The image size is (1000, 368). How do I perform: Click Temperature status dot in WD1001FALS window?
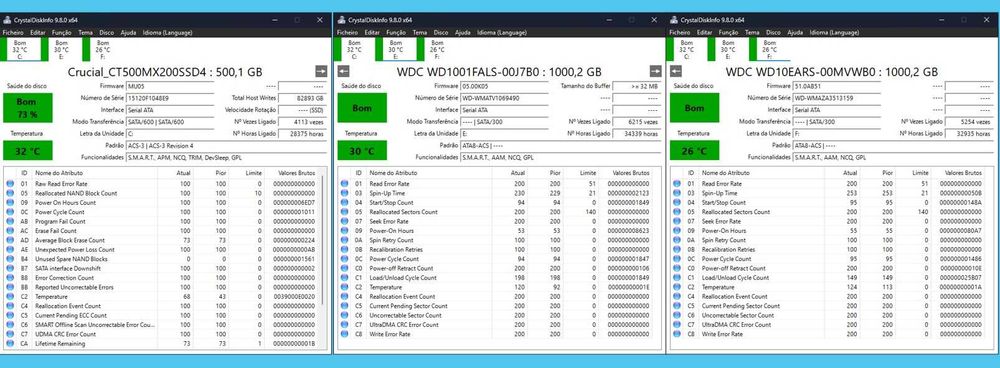click(x=344, y=288)
